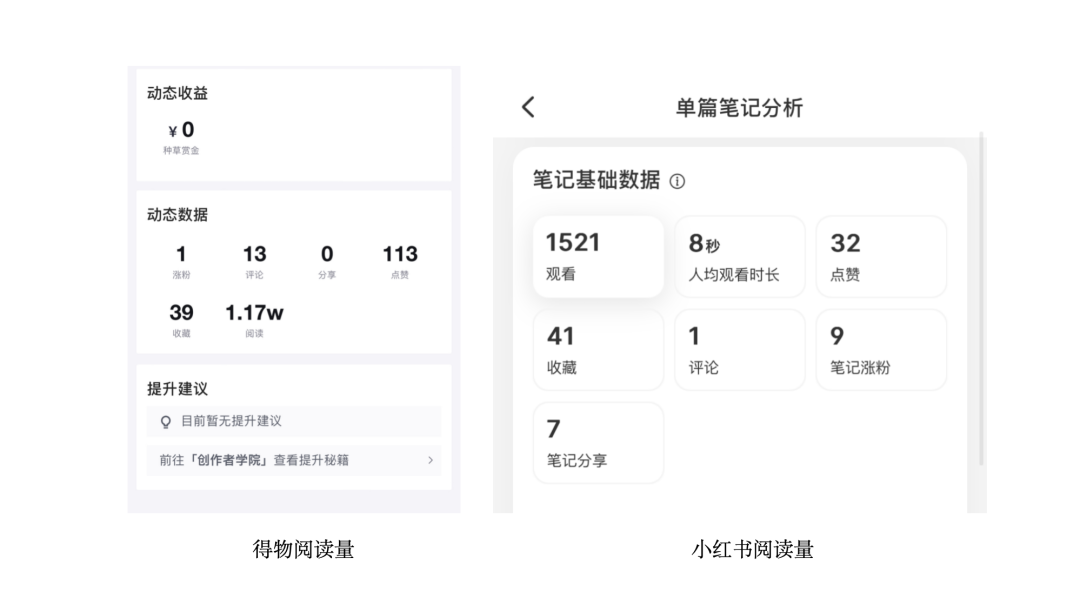1080x605 pixels.
Task: Click the 39 收藏 stat
Action: point(181,320)
